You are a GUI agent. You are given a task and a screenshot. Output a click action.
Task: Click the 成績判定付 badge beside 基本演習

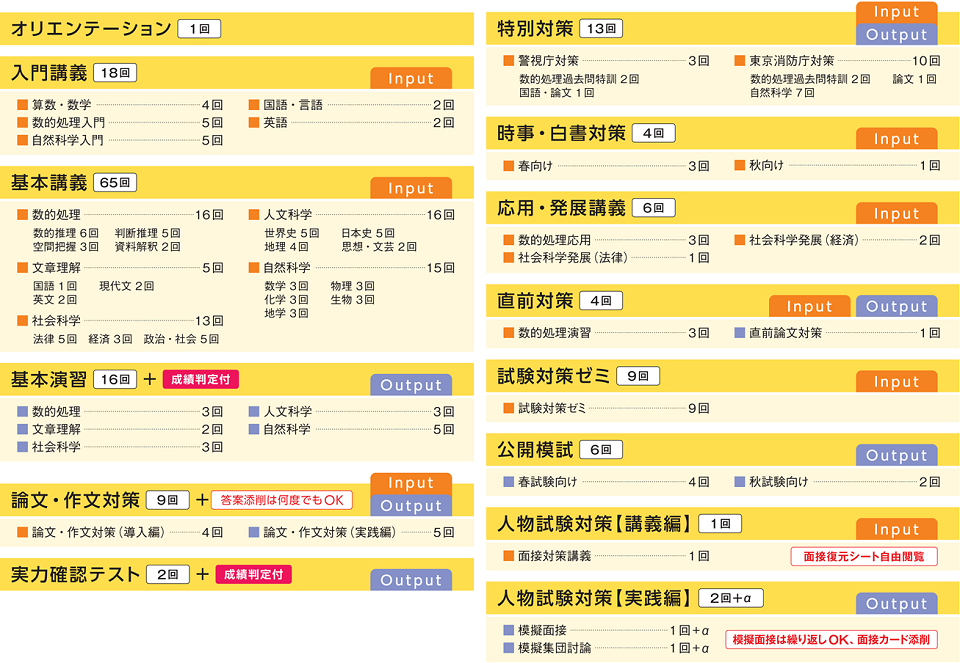201,379
